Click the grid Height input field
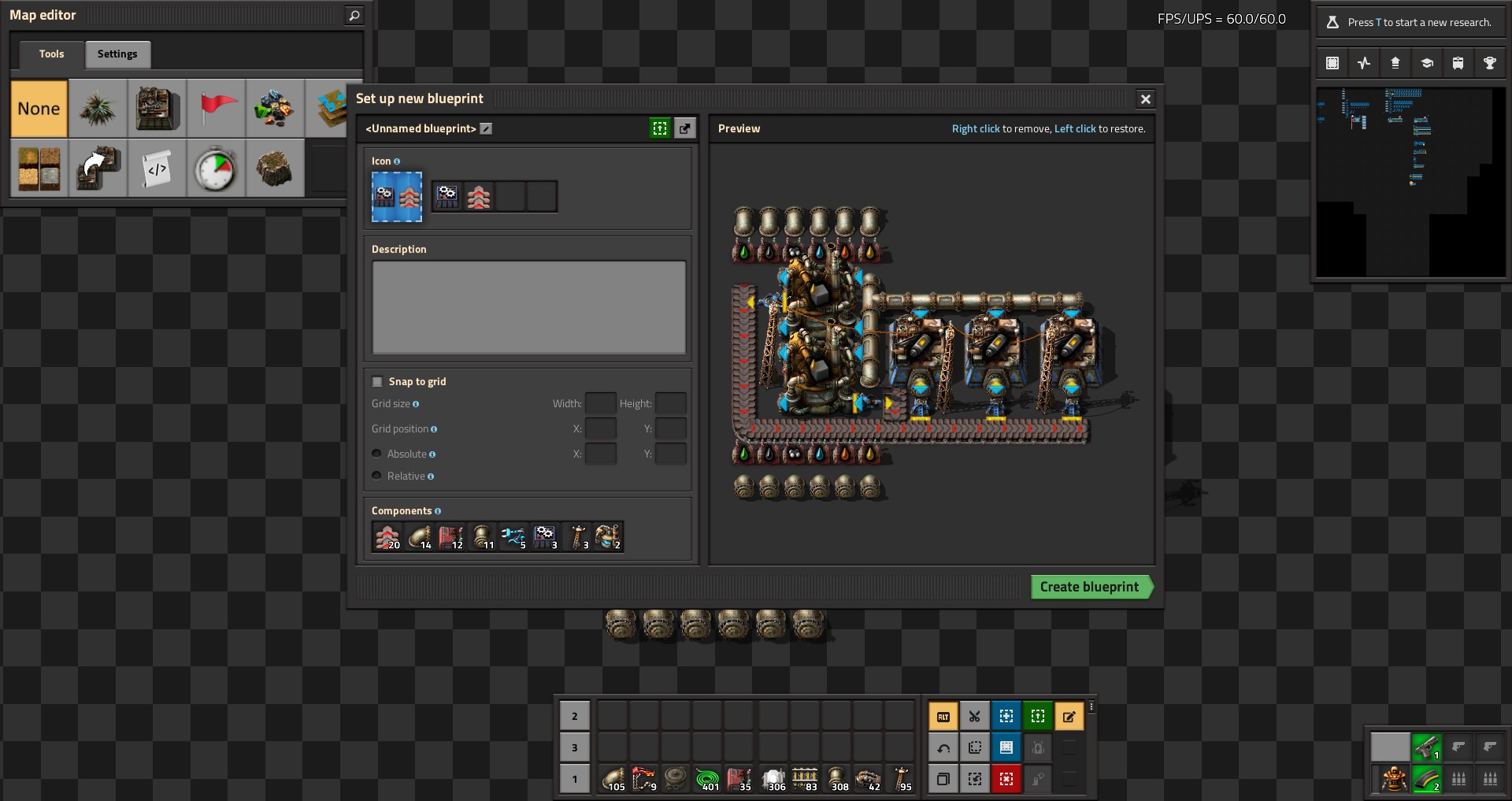Viewport: 1512px width, 801px height. coord(671,403)
